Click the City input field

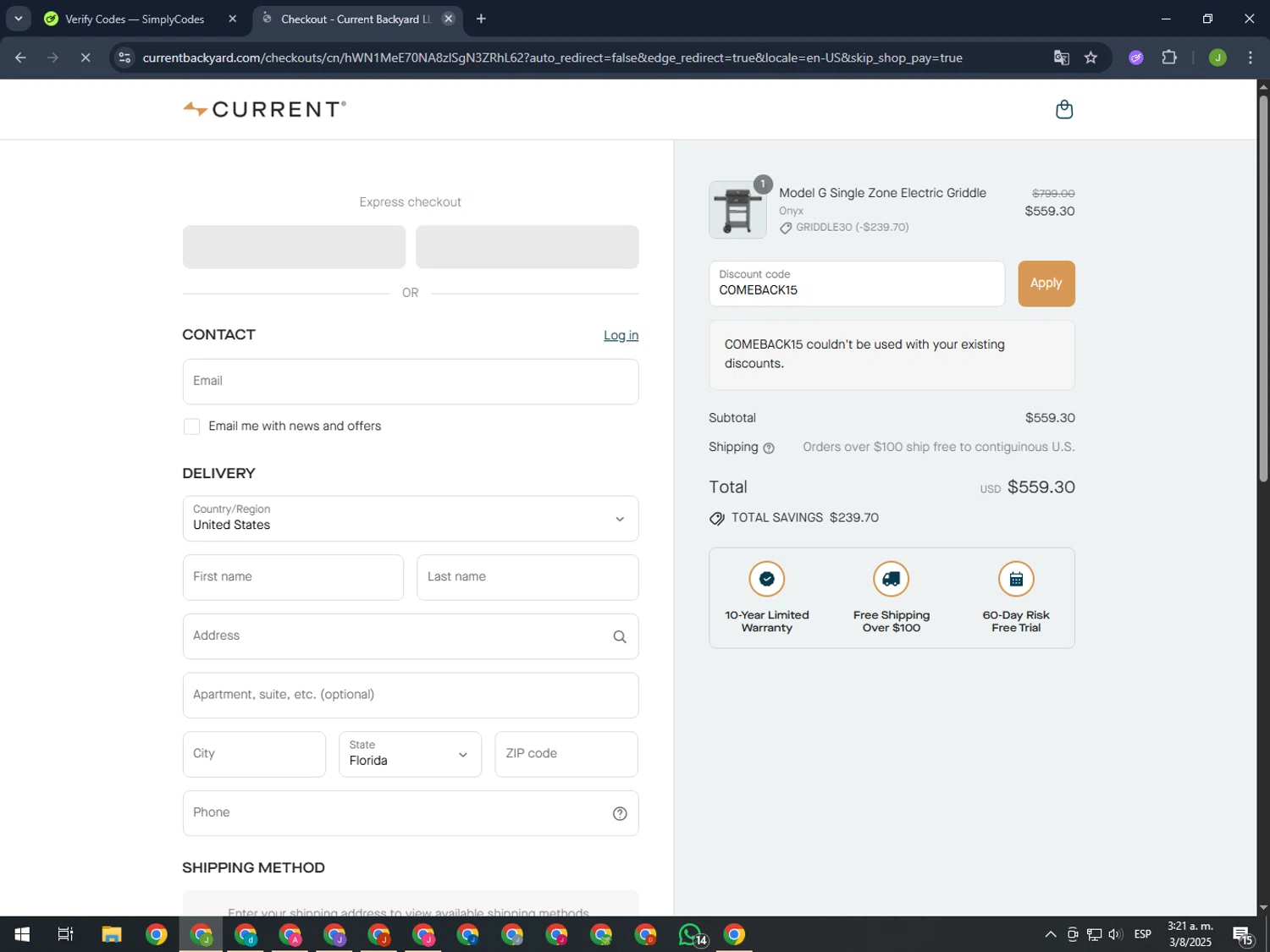coord(254,754)
